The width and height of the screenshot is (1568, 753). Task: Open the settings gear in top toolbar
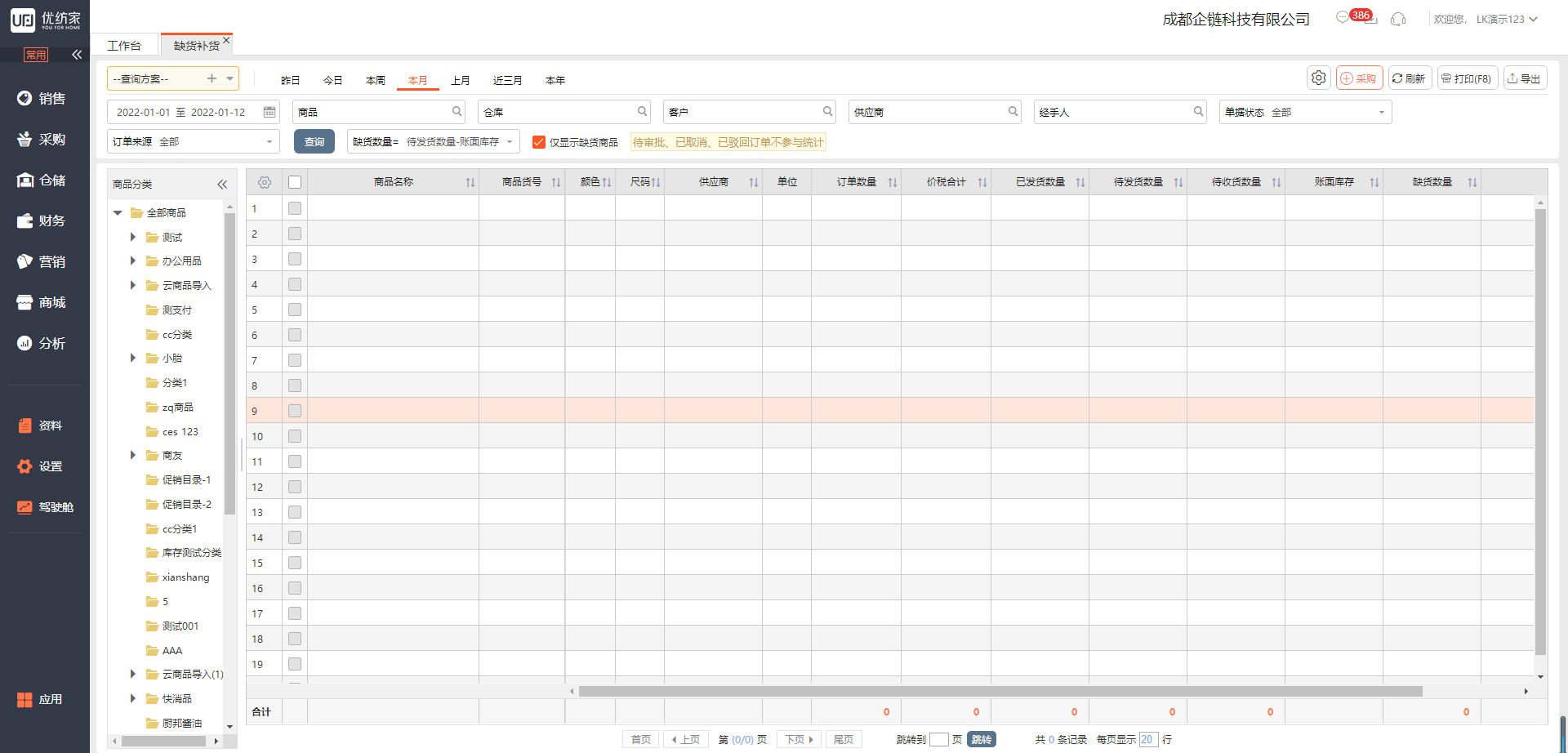coord(1318,78)
